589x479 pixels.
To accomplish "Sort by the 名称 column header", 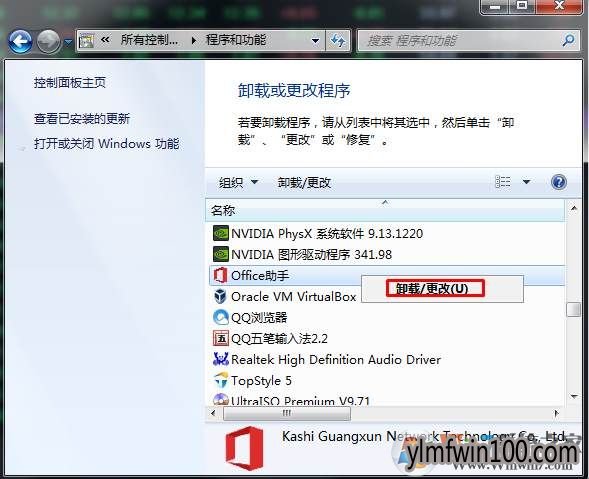I will (x=385, y=210).
